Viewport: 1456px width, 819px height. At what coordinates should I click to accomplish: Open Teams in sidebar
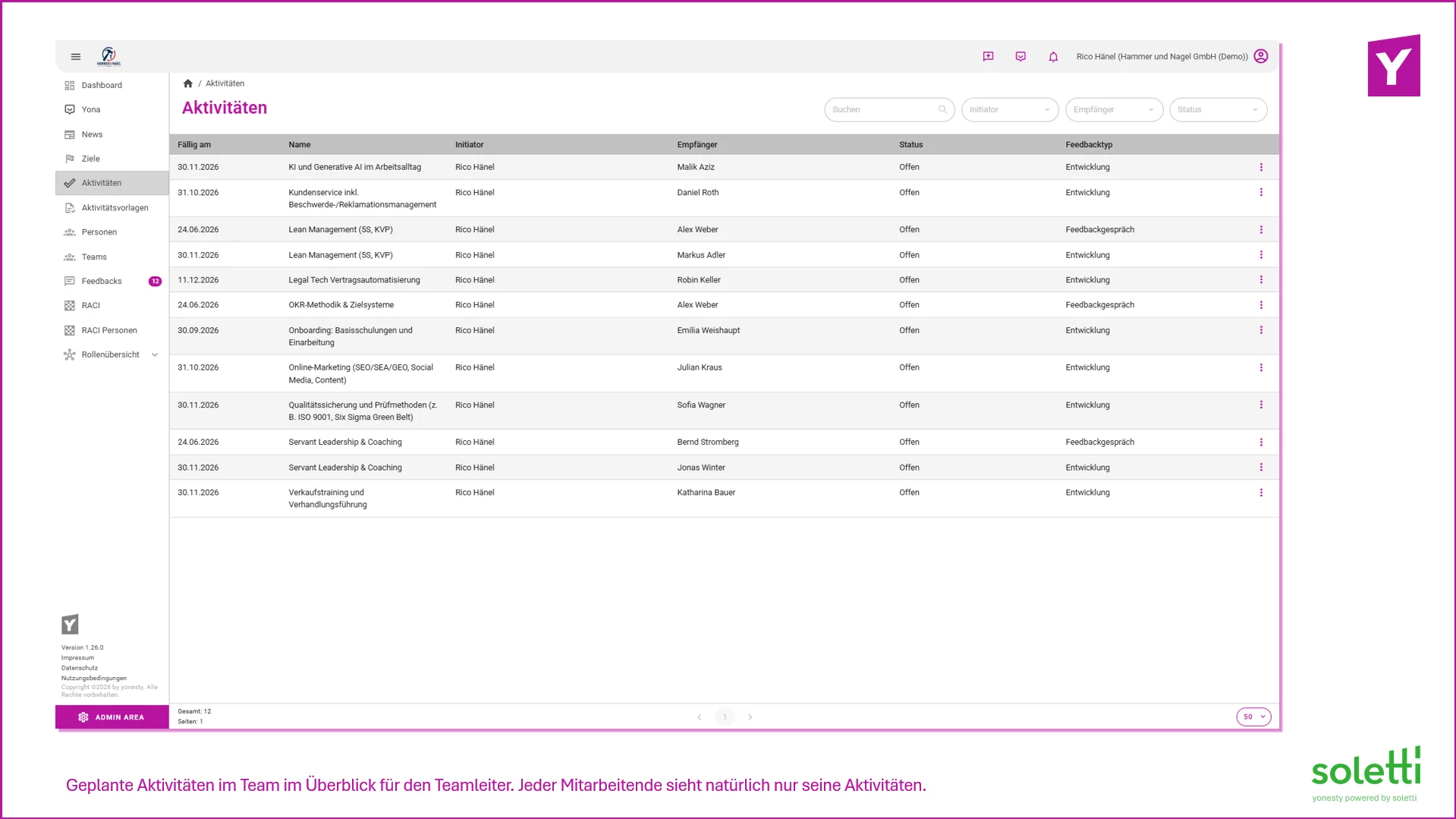pyautogui.click(x=112, y=257)
